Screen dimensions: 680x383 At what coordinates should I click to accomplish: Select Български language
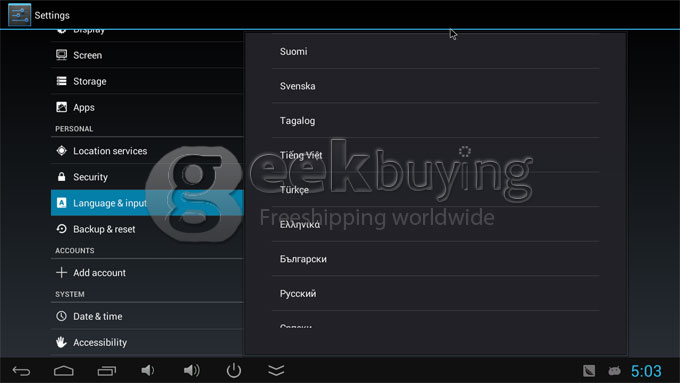tap(436, 259)
